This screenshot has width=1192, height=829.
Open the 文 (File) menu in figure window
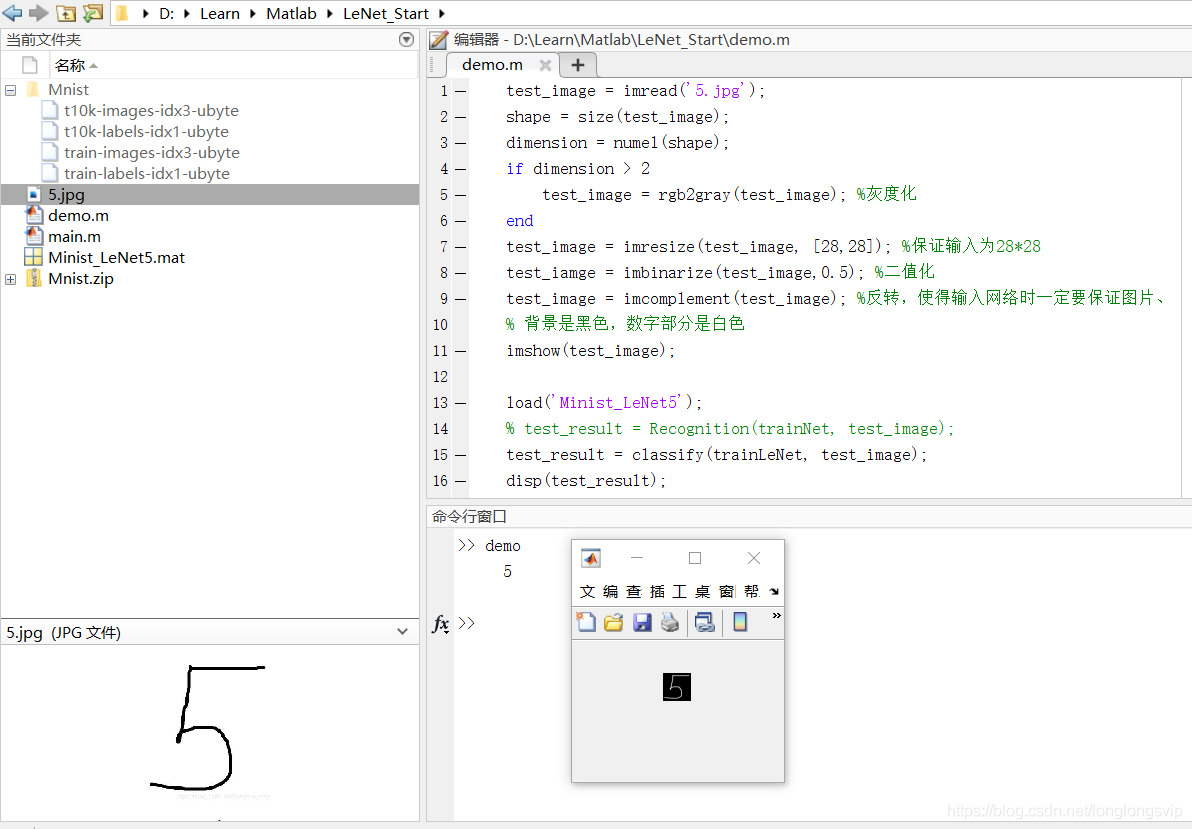click(588, 591)
